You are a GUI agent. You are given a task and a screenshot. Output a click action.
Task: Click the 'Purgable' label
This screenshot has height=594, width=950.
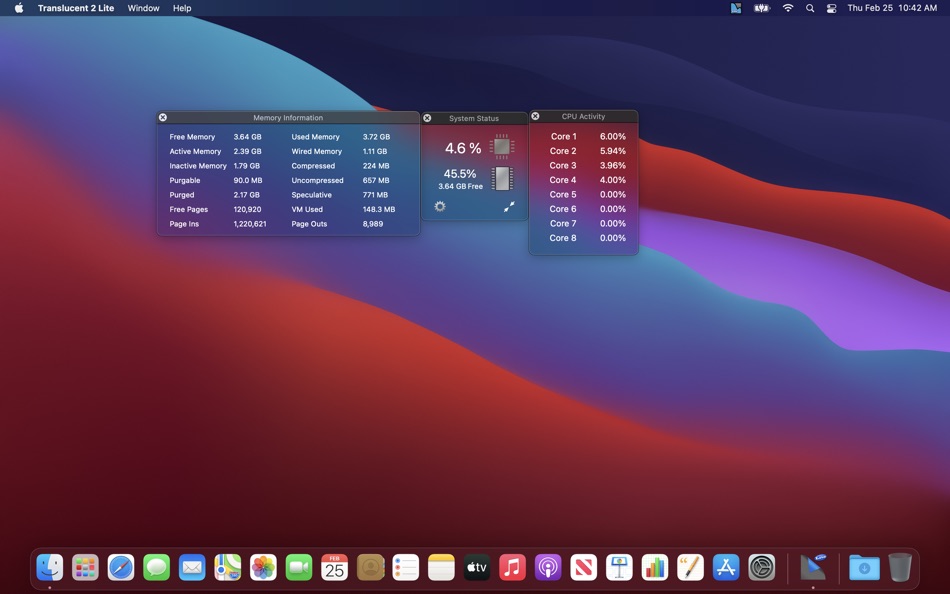click(x=185, y=181)
